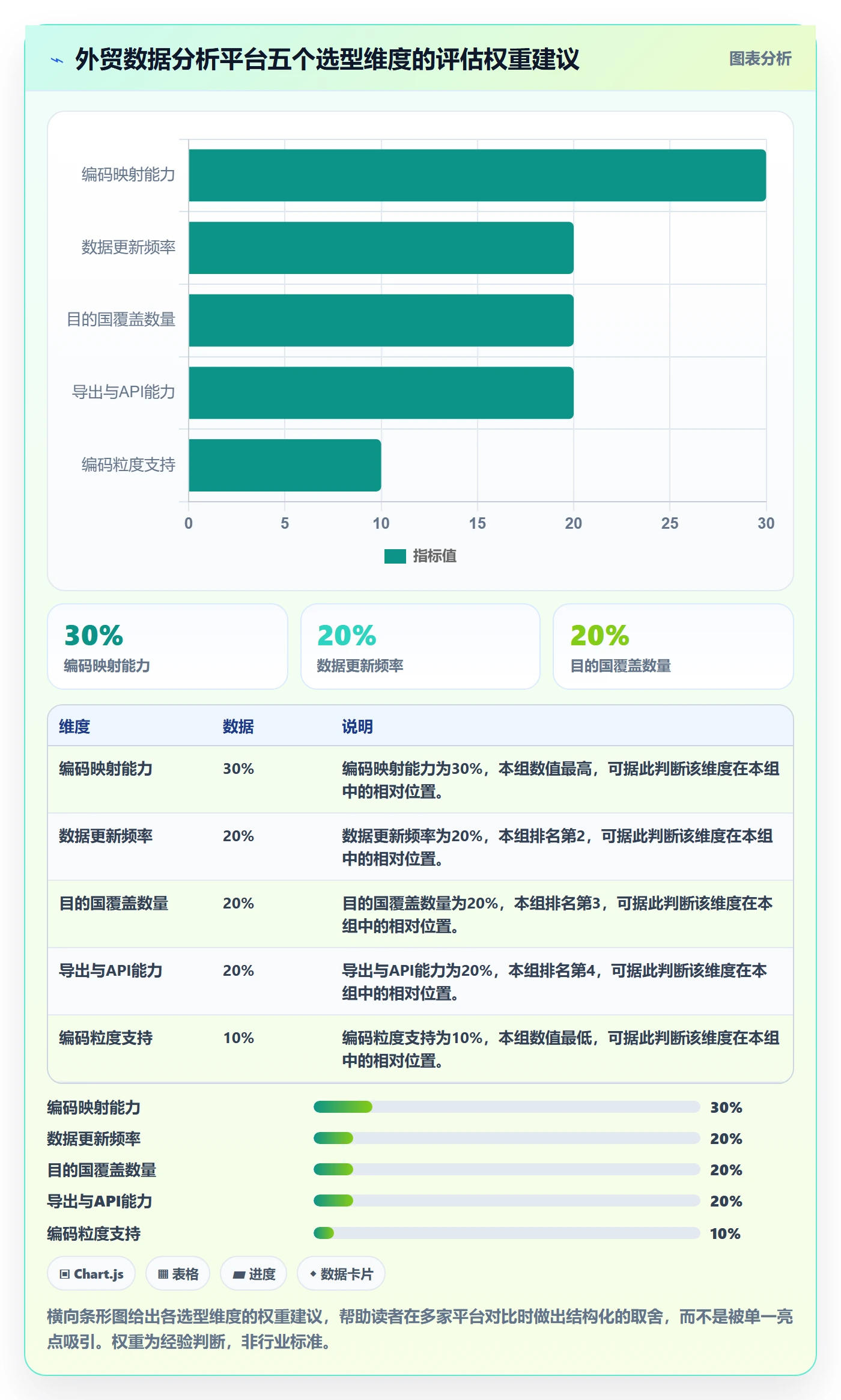Image resolution: width=841 pixels, height=1400 pixels.
Task: Click the 数据卡片 tag chip
Action: pos(341,1274)
